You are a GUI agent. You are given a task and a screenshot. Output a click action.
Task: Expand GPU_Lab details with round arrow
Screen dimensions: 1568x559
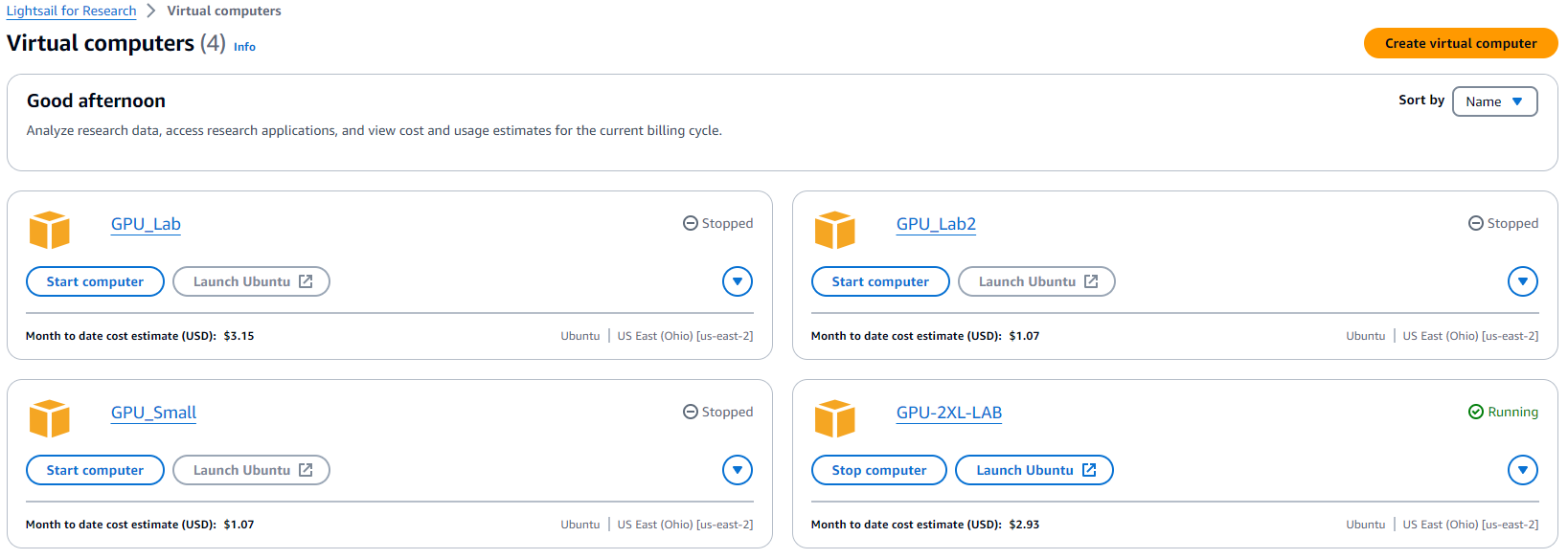pos(738,281)
